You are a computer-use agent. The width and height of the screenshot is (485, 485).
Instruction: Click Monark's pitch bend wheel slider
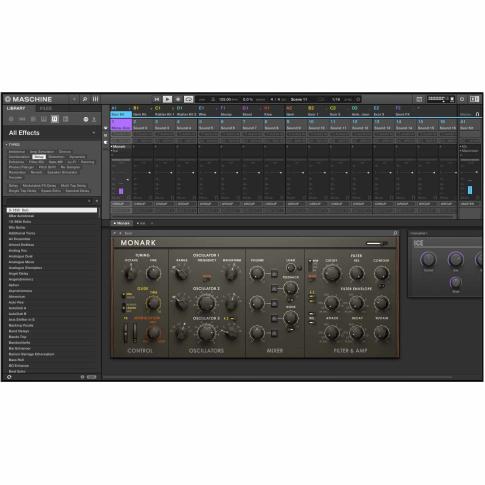tap(125, 333)
